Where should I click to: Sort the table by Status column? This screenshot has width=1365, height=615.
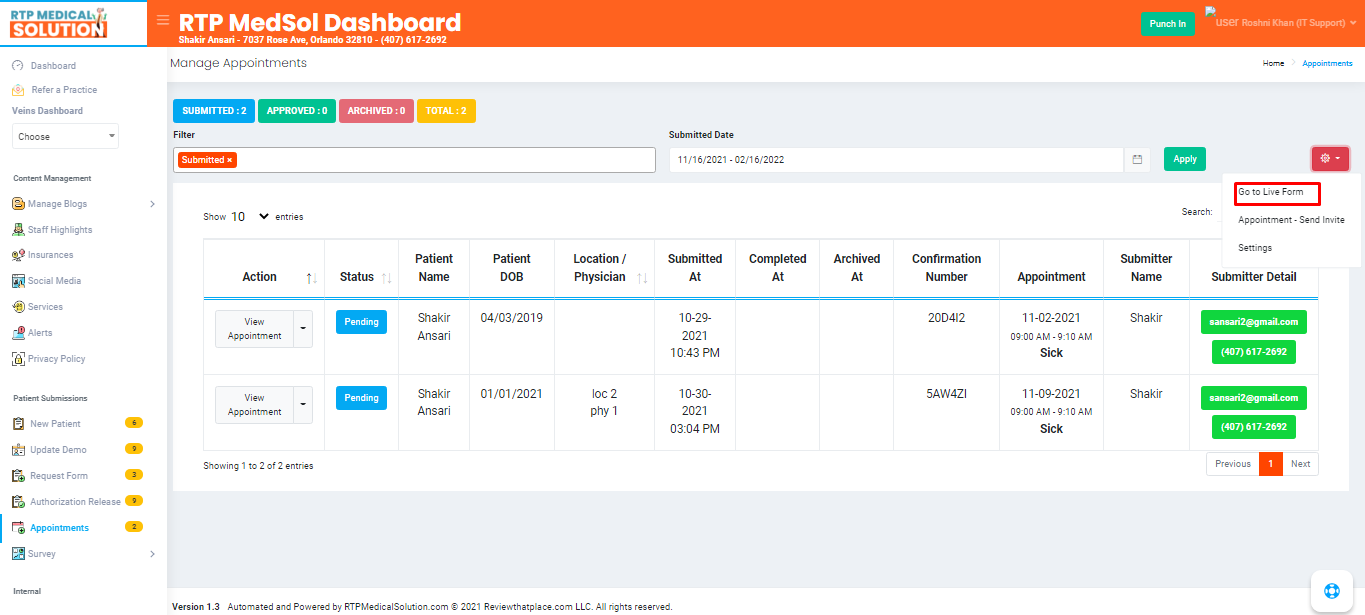coord(387,278)
